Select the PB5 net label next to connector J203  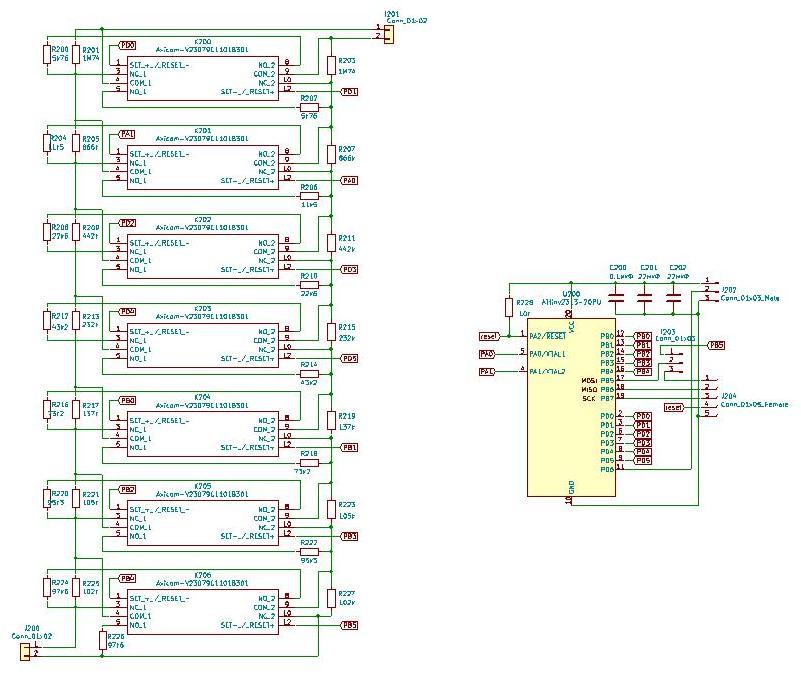(x=716, y=345)
